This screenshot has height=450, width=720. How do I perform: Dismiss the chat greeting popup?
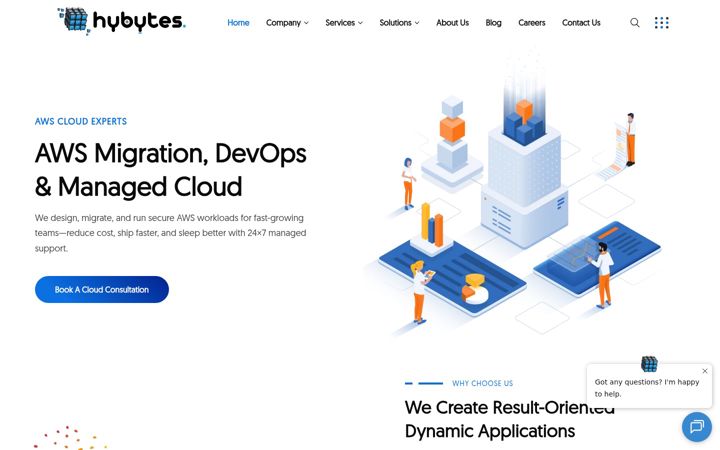click(x=705, y=371)
